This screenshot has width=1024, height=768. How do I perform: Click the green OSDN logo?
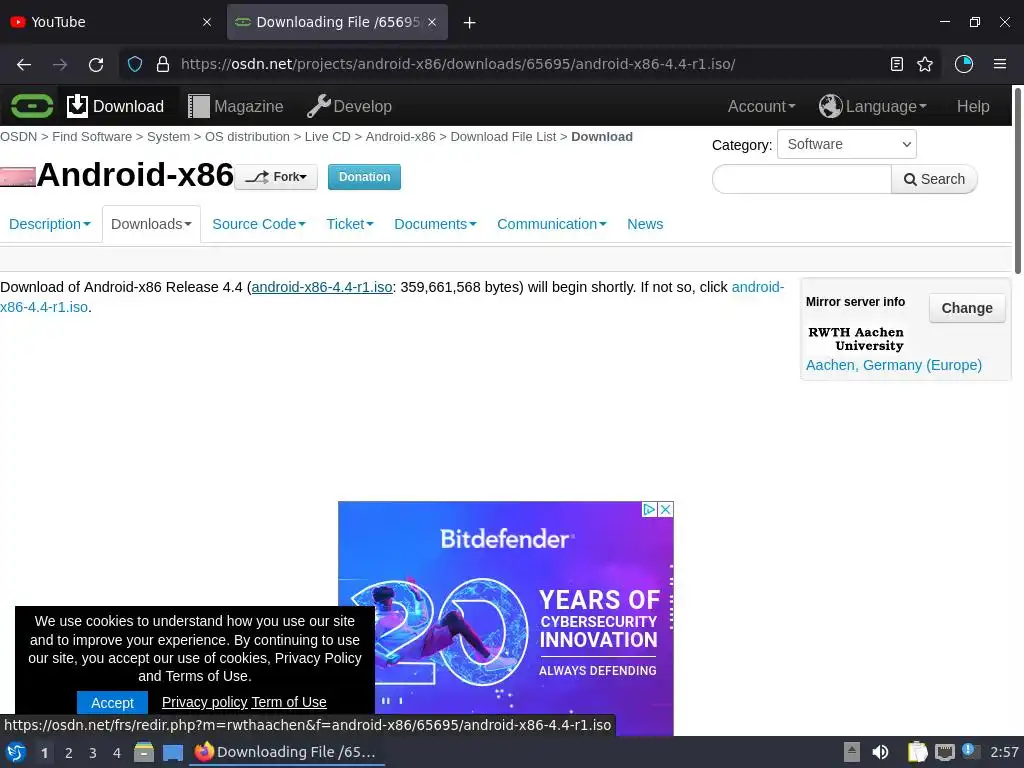32,106
